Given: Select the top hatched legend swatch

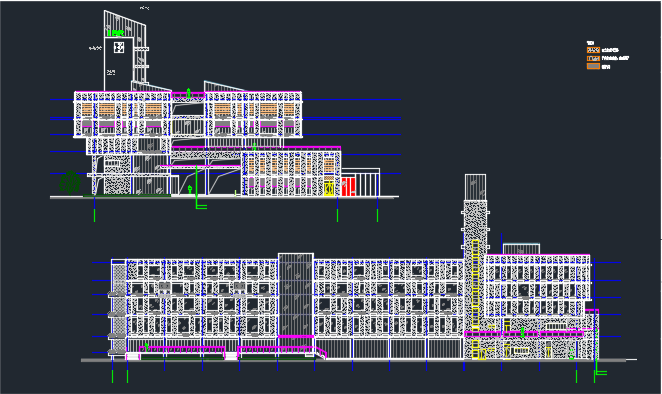Looking at the screenshot, I should coord(593,50).
